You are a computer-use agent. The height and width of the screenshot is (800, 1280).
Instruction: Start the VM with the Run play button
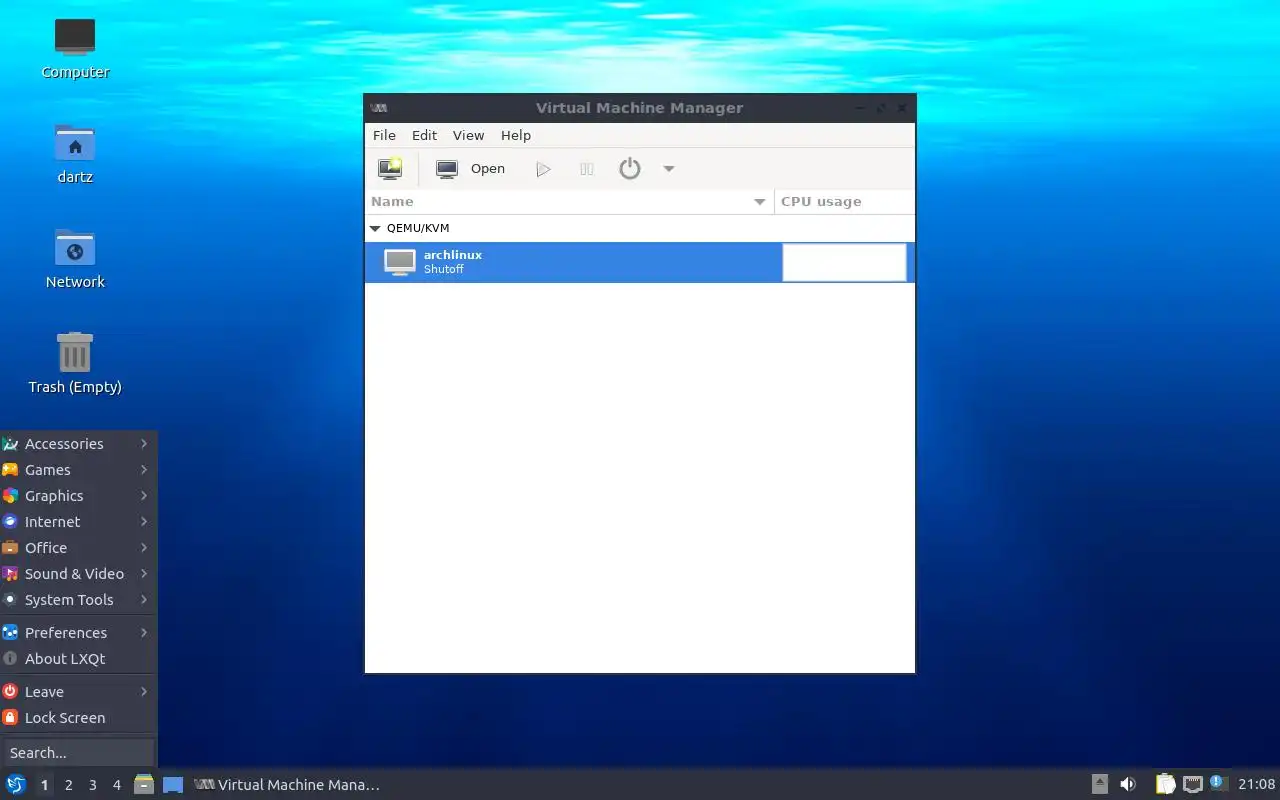[543, 169]
